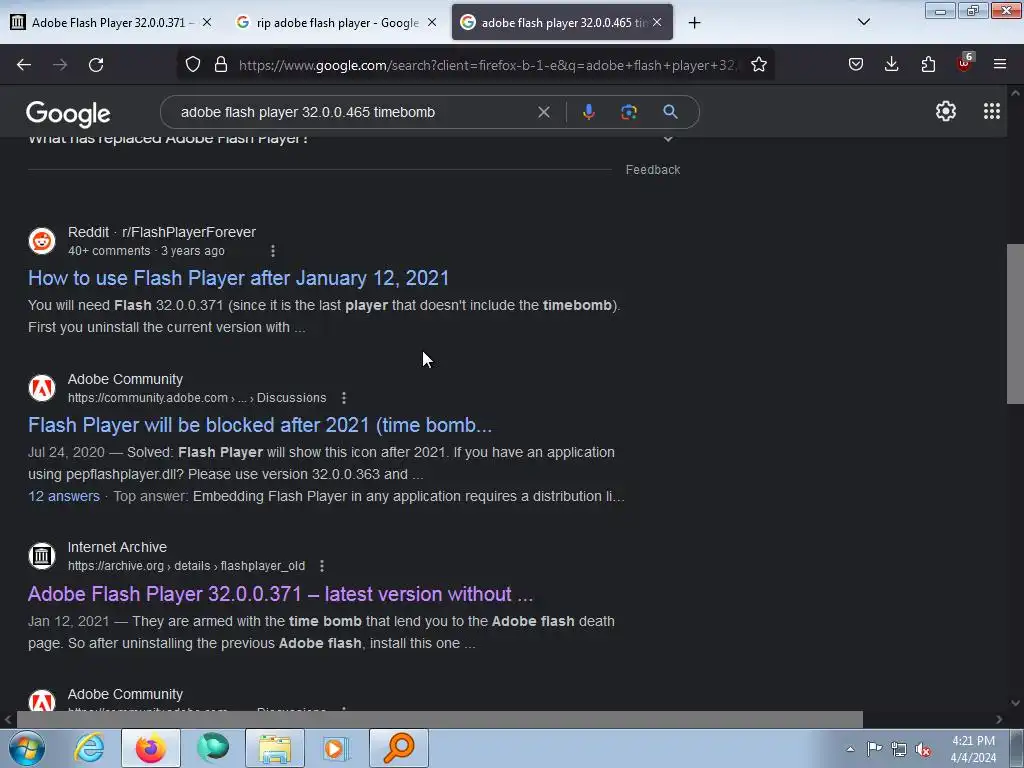This screenshot has width=1024, height=768.
Task: Send Feedback on People also ask
Action: [x=652, y=170]
